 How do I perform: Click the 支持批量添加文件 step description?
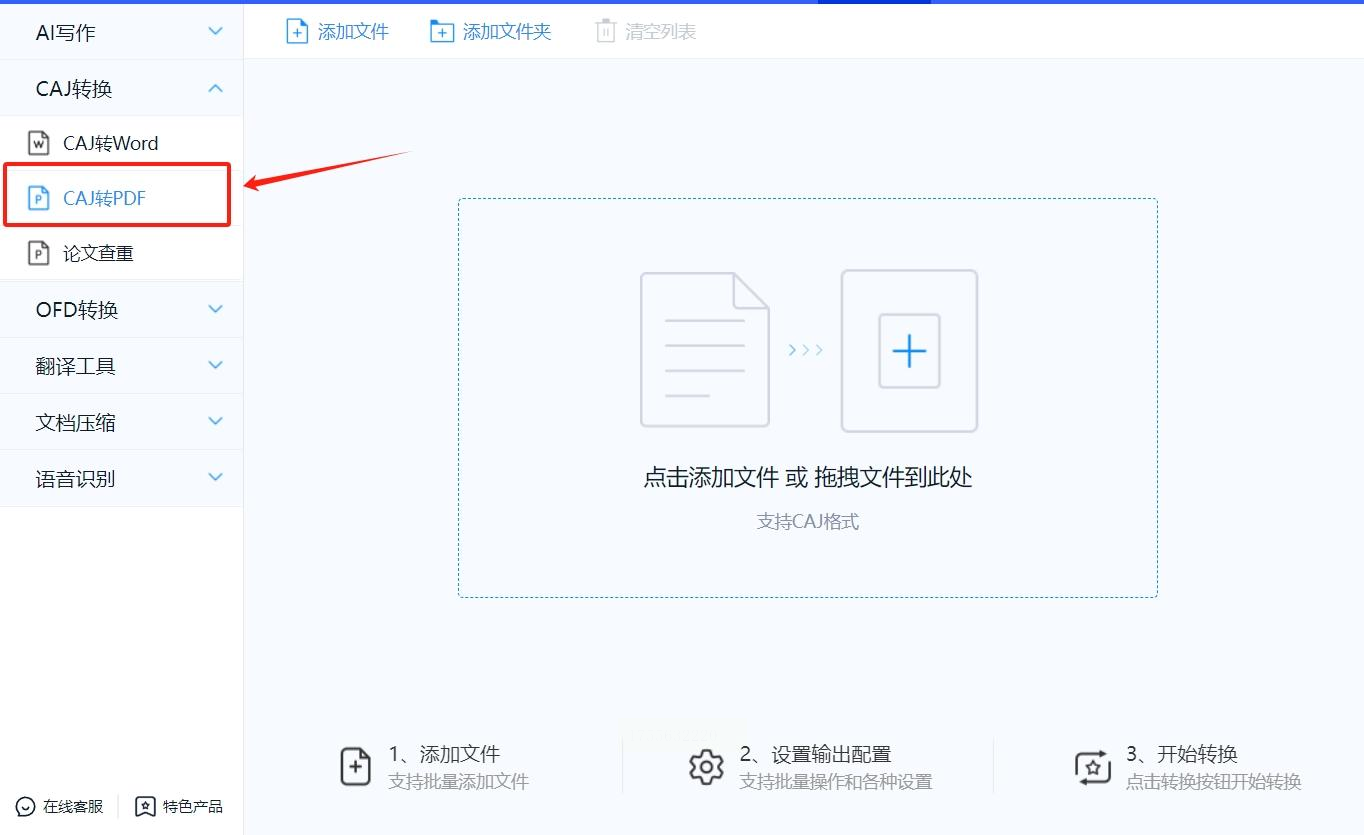click(458, 782)
